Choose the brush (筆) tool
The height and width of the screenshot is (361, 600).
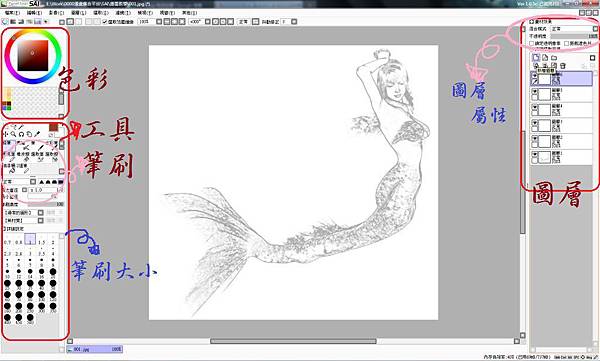tap(38, 146)
